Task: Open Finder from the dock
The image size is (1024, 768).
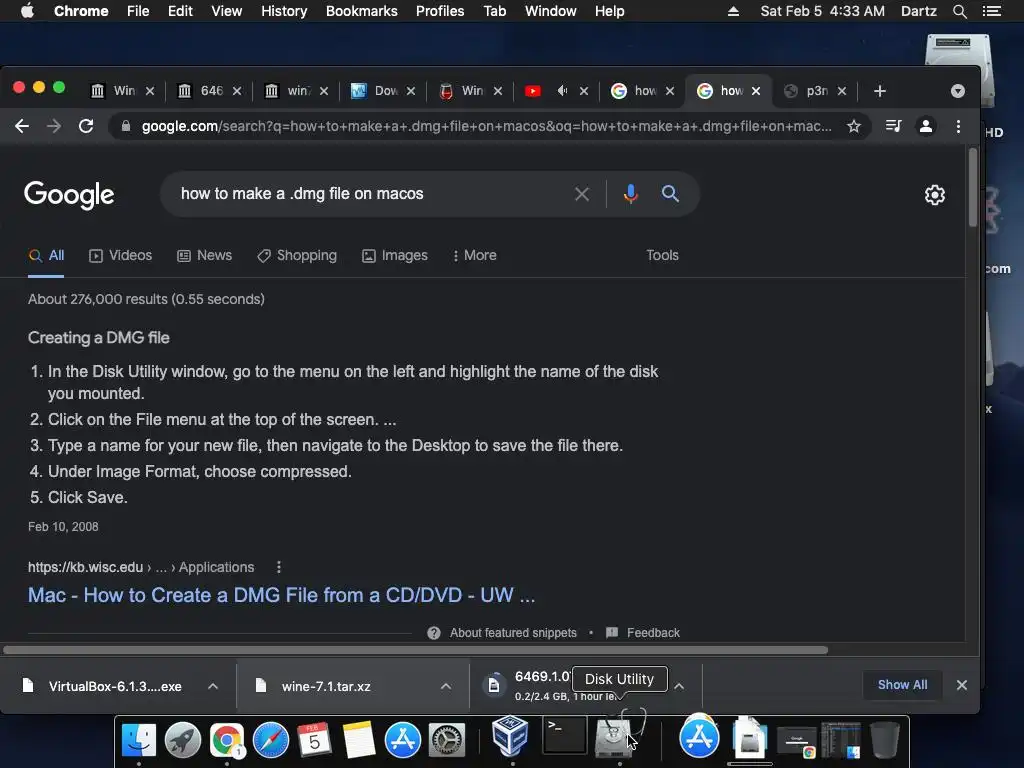Action: pyautogui.click(x=138, y=739)
